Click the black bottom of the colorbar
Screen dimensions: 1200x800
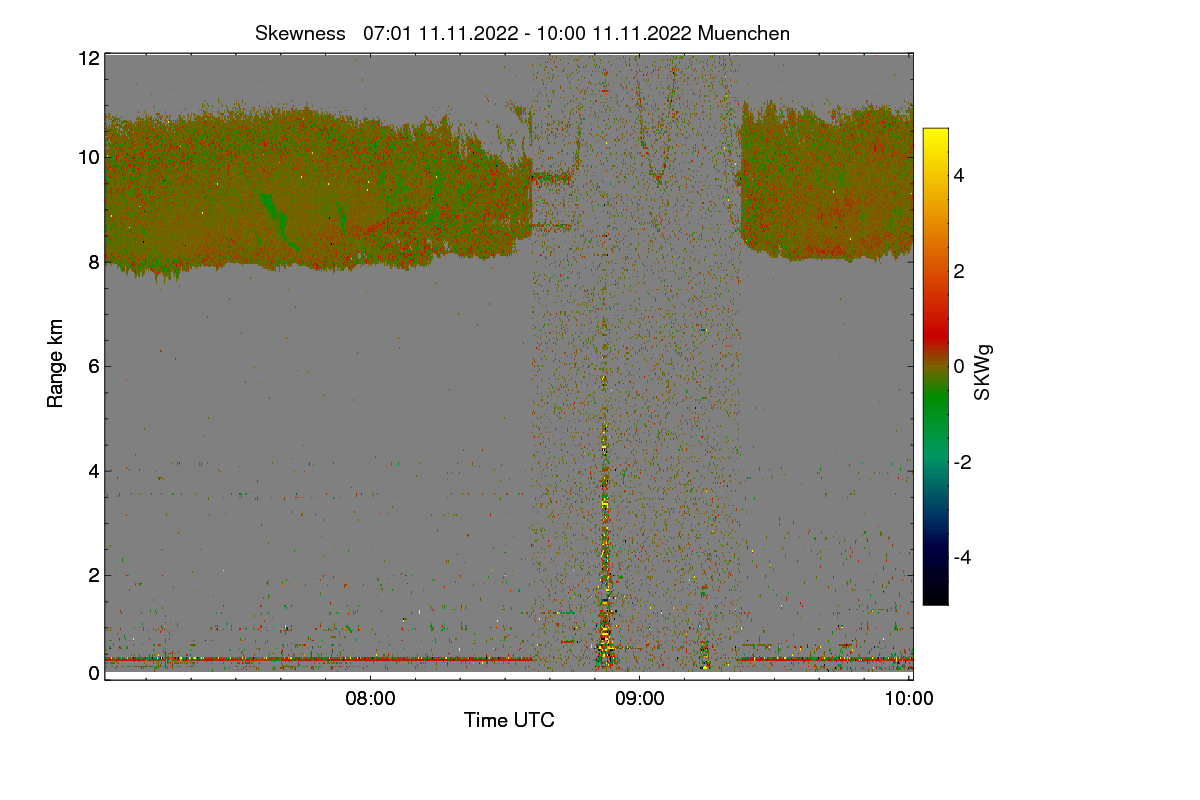(935, 597)
